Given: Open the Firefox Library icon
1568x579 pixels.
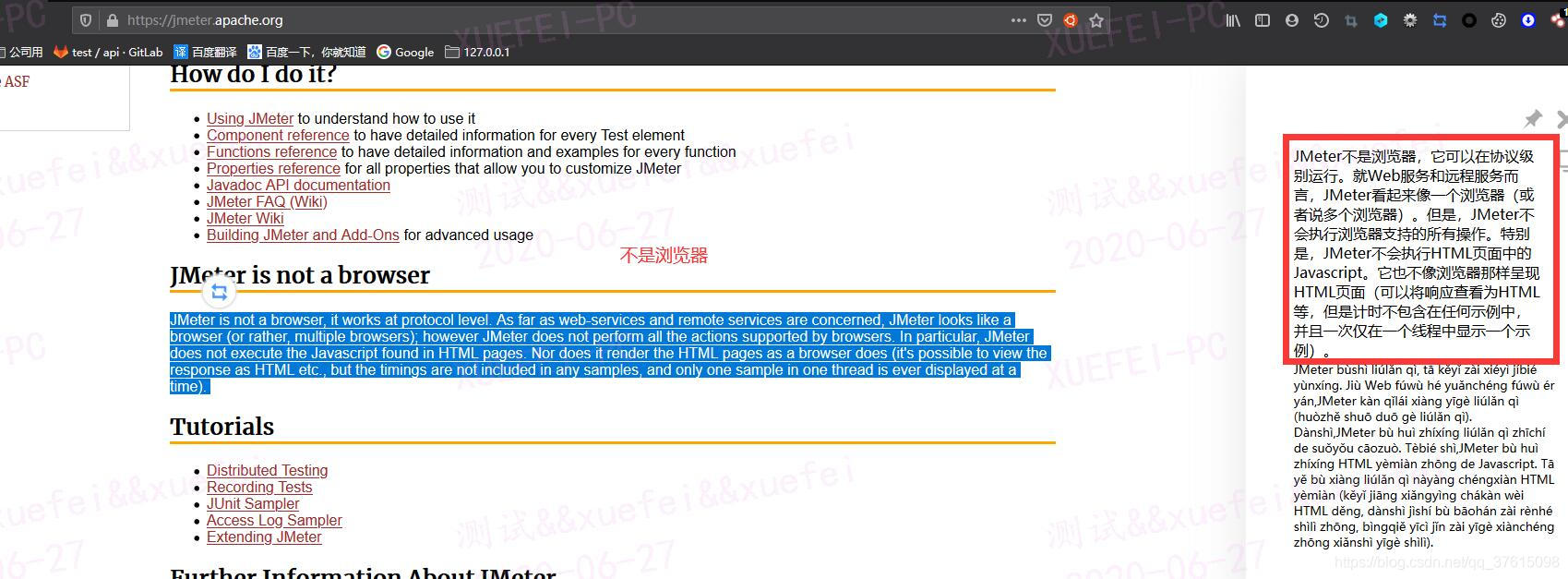Looking at the screenshot, I should tap(1233, 20).
